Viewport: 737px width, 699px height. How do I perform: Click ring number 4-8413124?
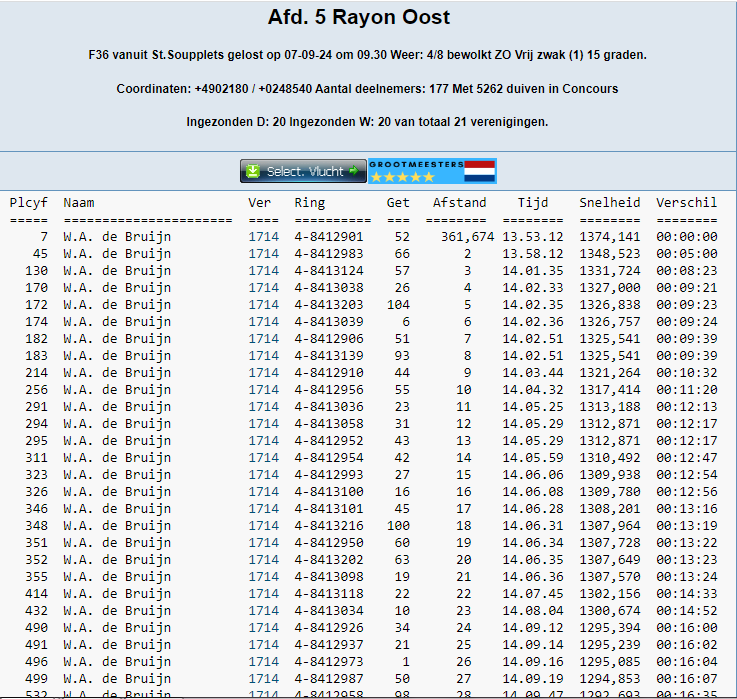329,271
